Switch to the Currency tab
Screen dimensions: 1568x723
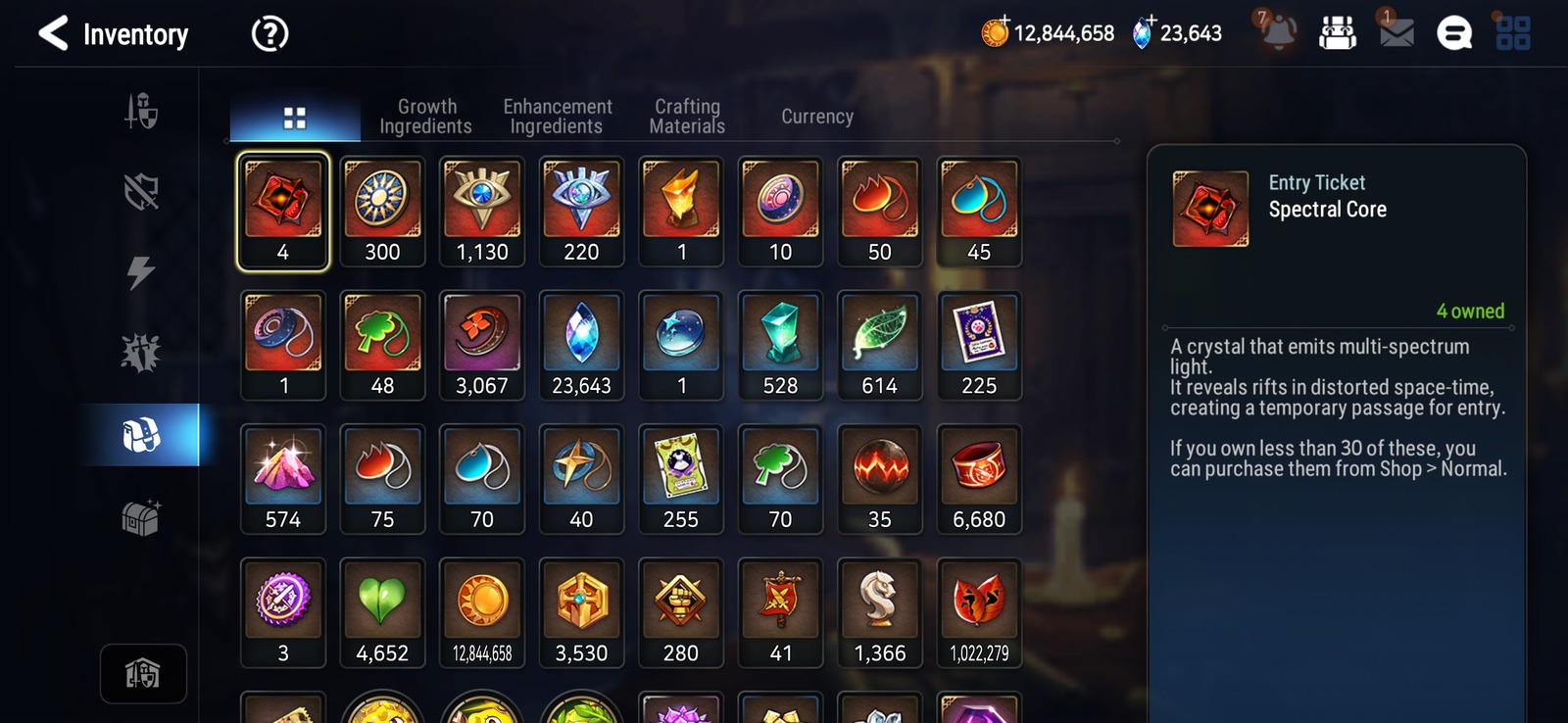pos(817,117)
